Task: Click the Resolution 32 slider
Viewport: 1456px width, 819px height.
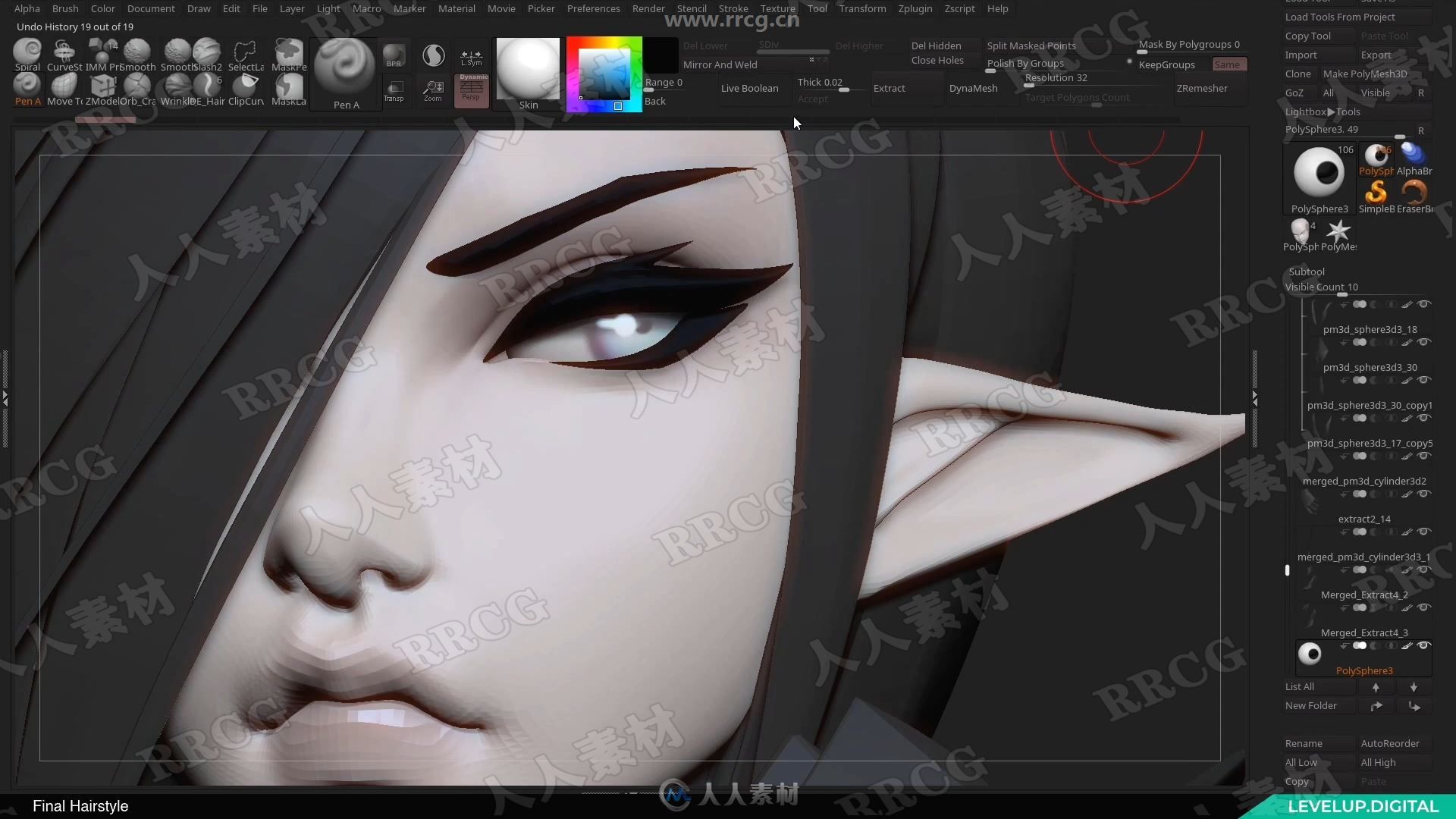Action: point(1095,79)
